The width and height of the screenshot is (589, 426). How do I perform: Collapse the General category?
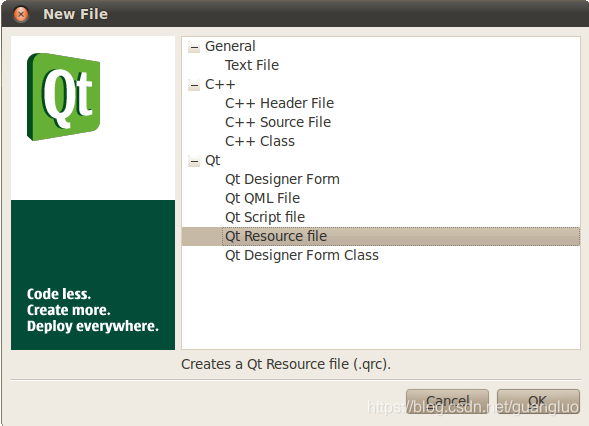194,47
